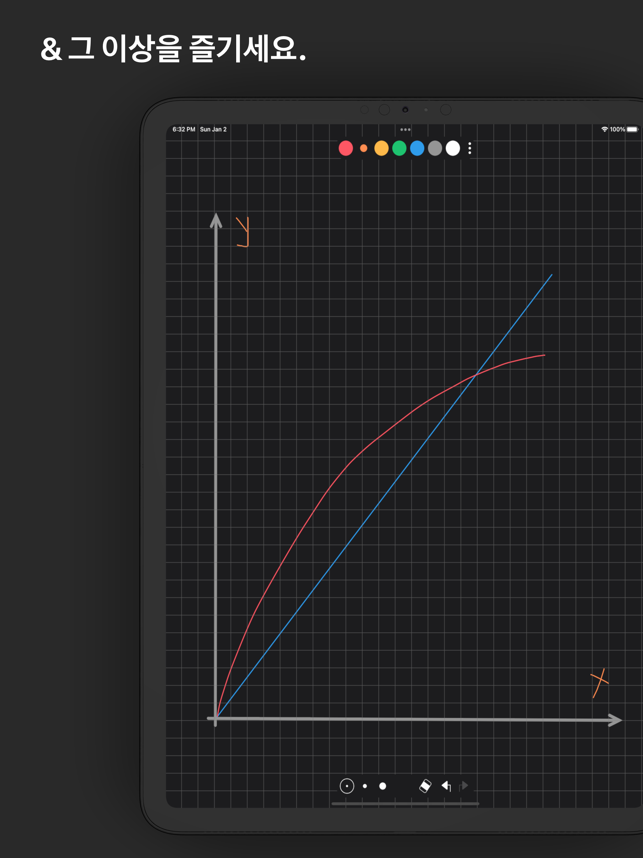The width and height of the screenshot is (643, 858).
Task: Tap the home indicator bar at bottom
Action: (406, 804)
